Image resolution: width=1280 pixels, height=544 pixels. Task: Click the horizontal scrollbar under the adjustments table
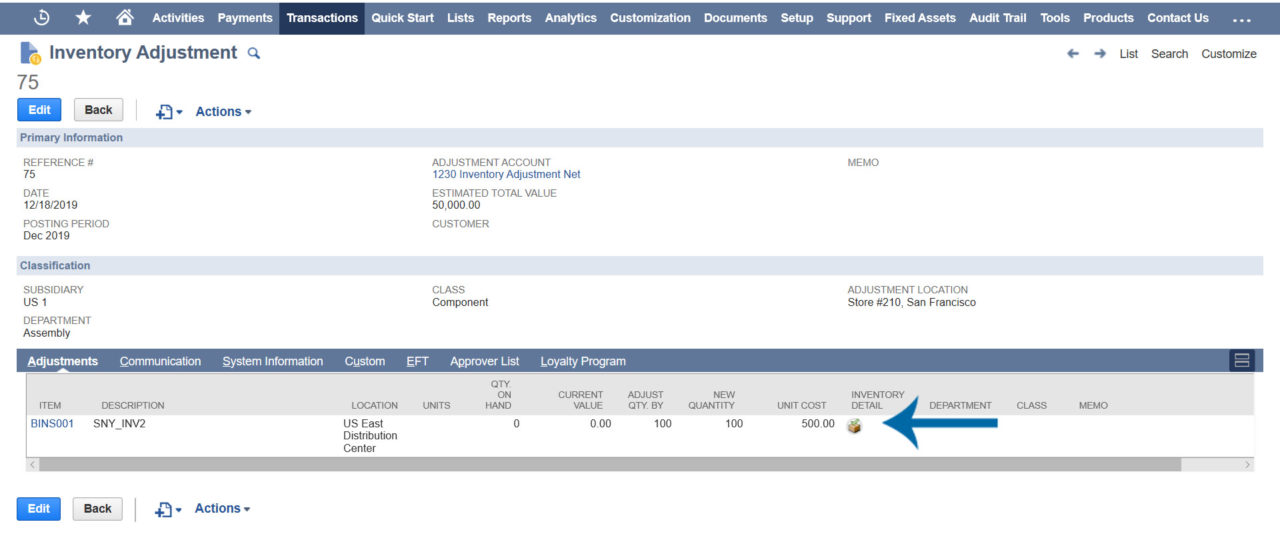coord(610,465)
